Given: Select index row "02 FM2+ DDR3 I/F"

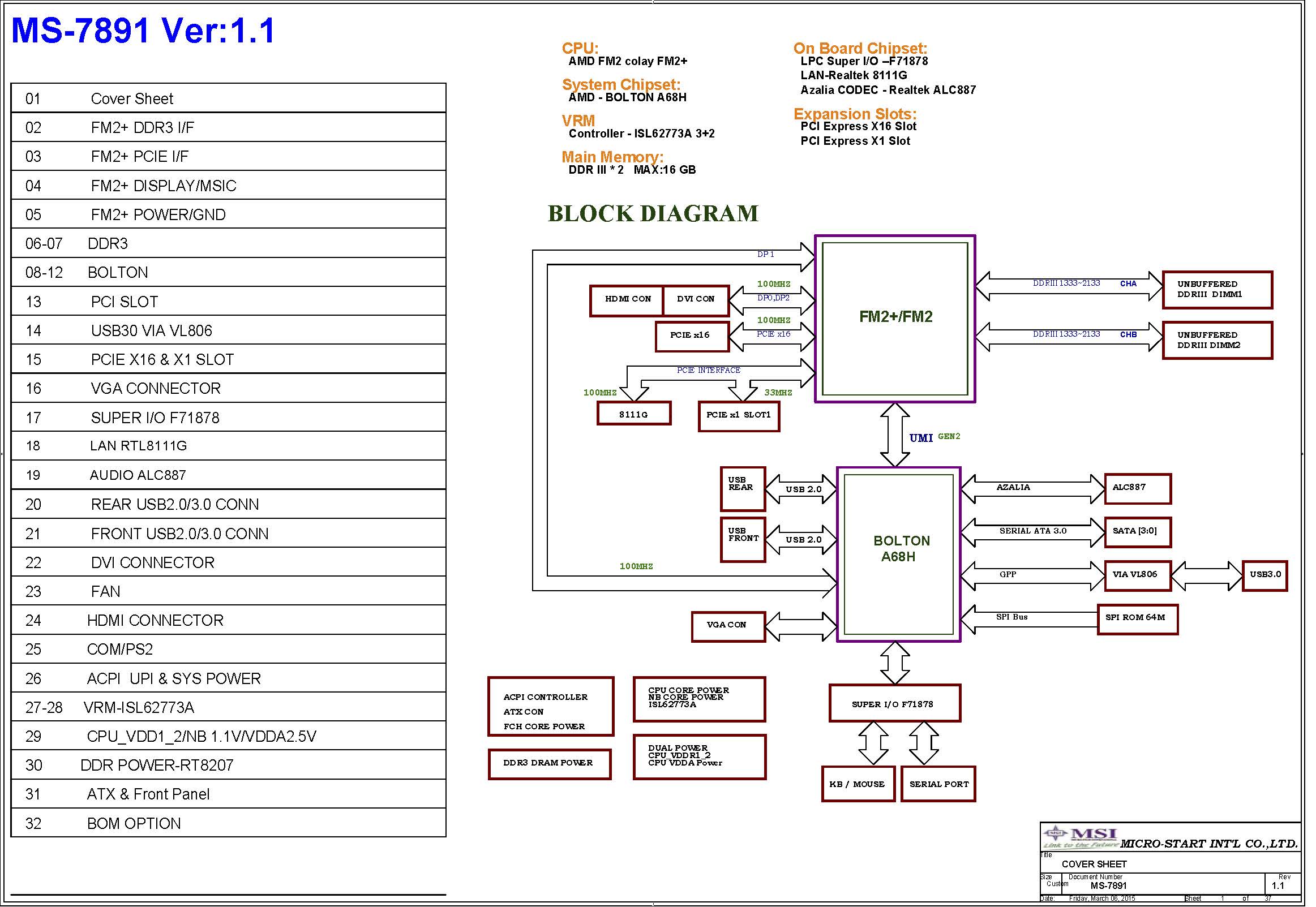Looking at the screenshot, I should [x=229, y=127].
